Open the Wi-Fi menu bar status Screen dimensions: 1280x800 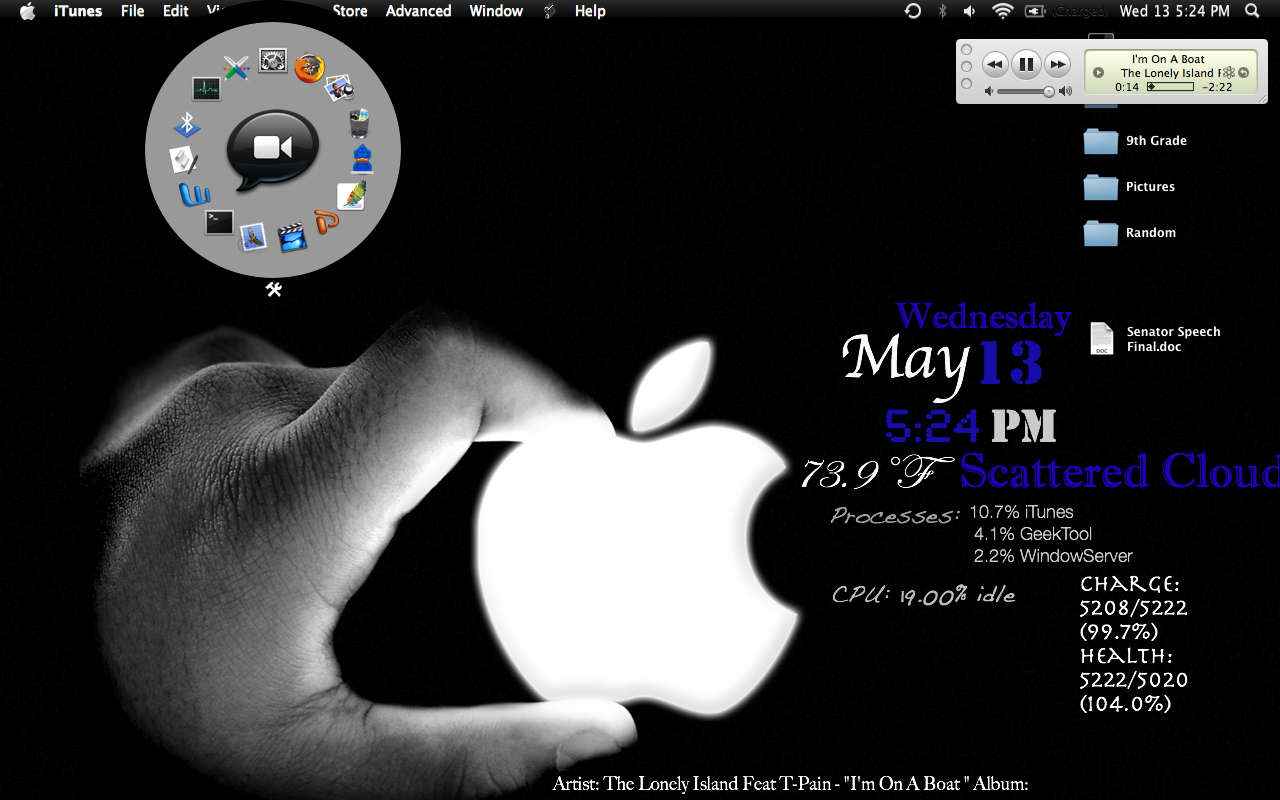1002,11
